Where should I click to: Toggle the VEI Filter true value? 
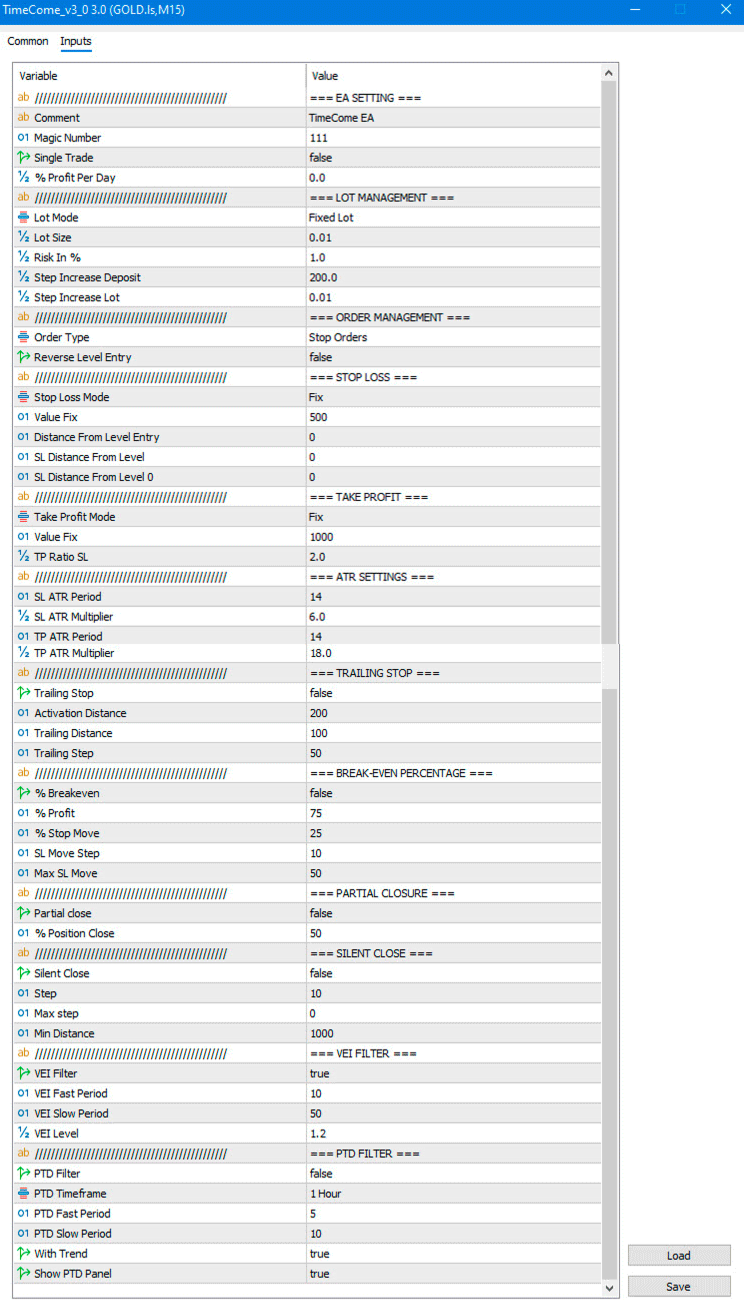320,1073
